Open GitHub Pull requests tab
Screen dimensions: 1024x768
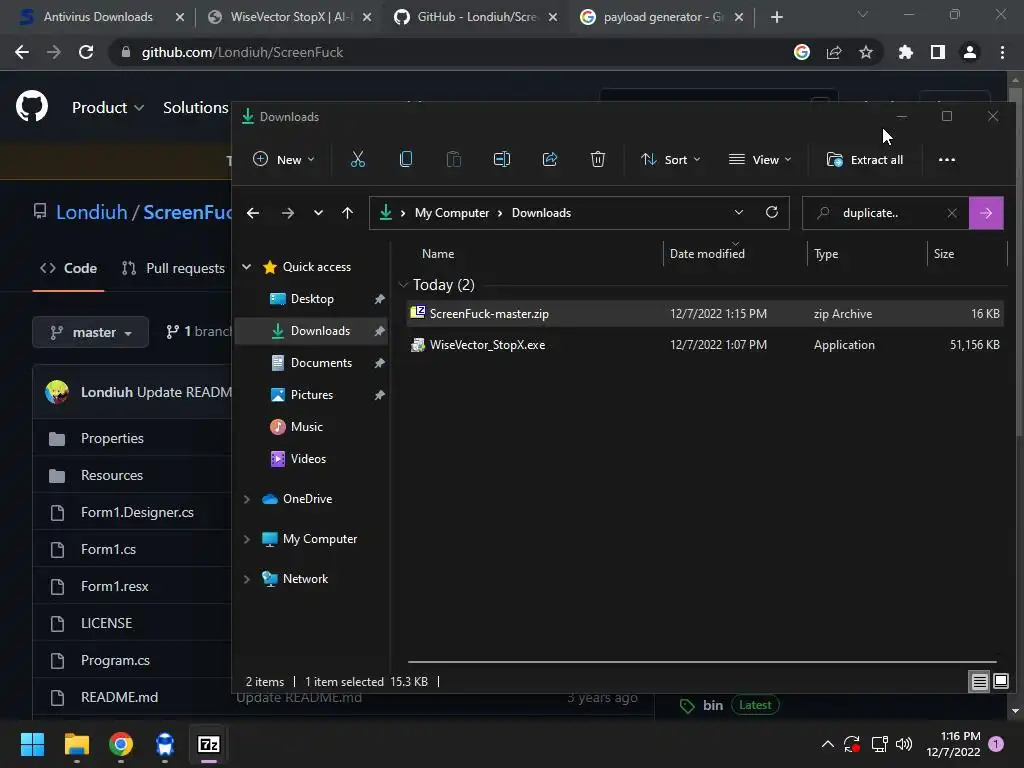point(173,268)
